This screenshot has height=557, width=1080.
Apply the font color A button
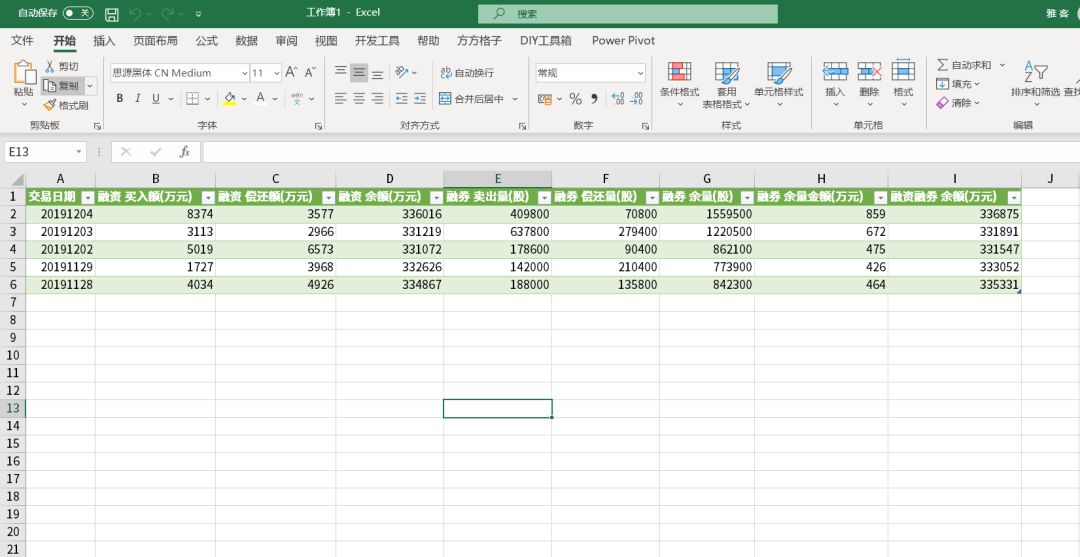[x=260, y=98]
